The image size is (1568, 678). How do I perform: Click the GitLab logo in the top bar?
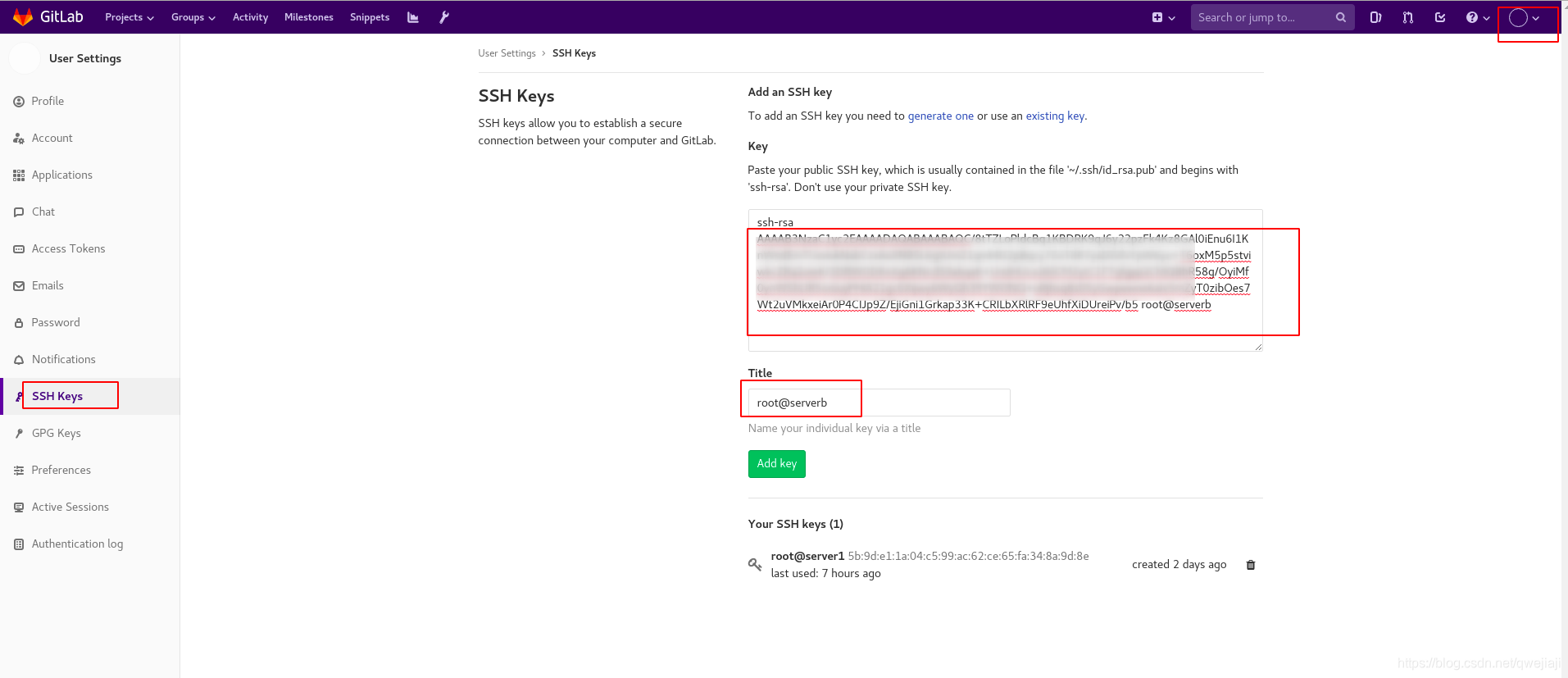[x=48, y=16]
